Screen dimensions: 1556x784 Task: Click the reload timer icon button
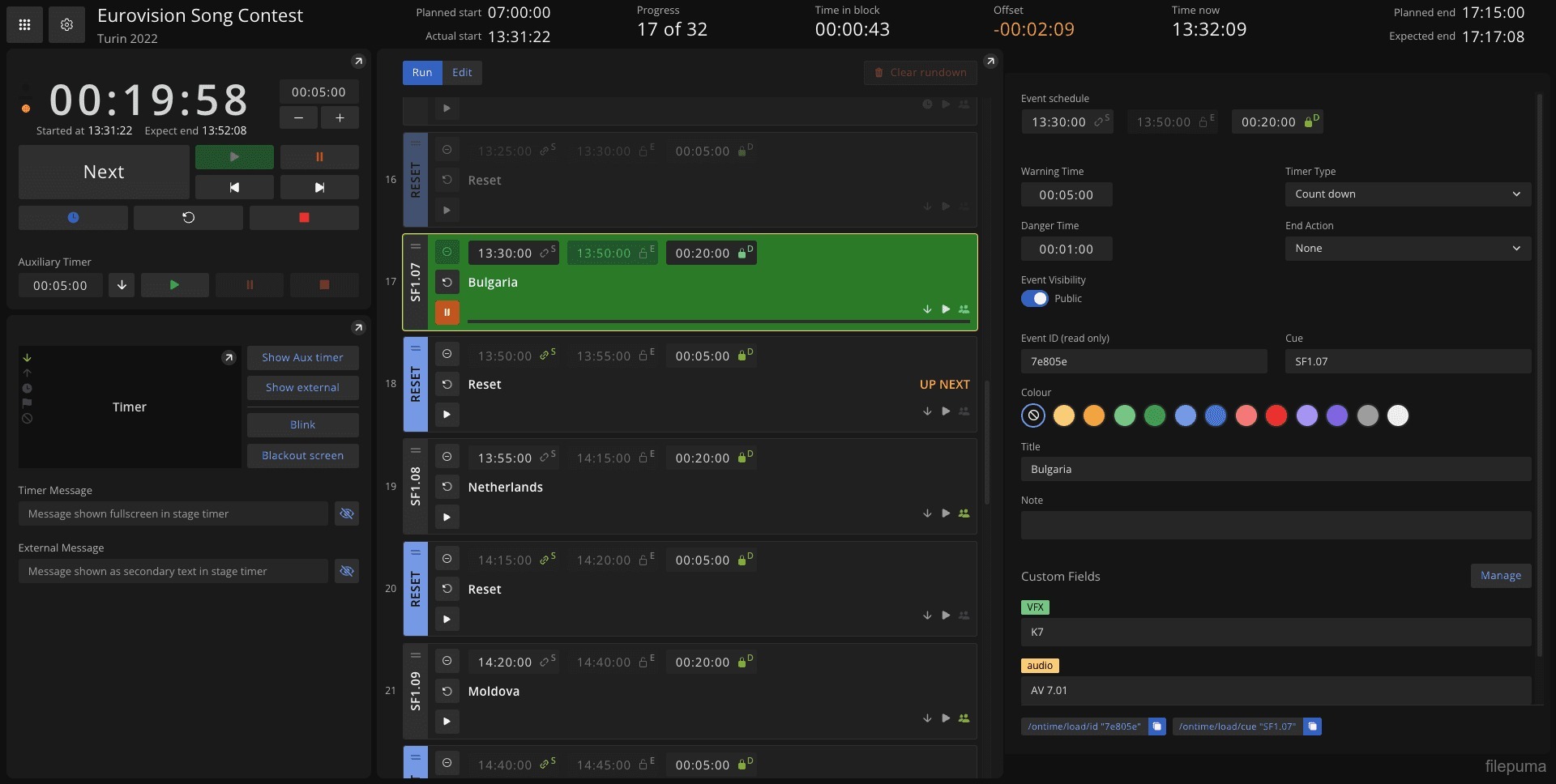click(188, 218)
